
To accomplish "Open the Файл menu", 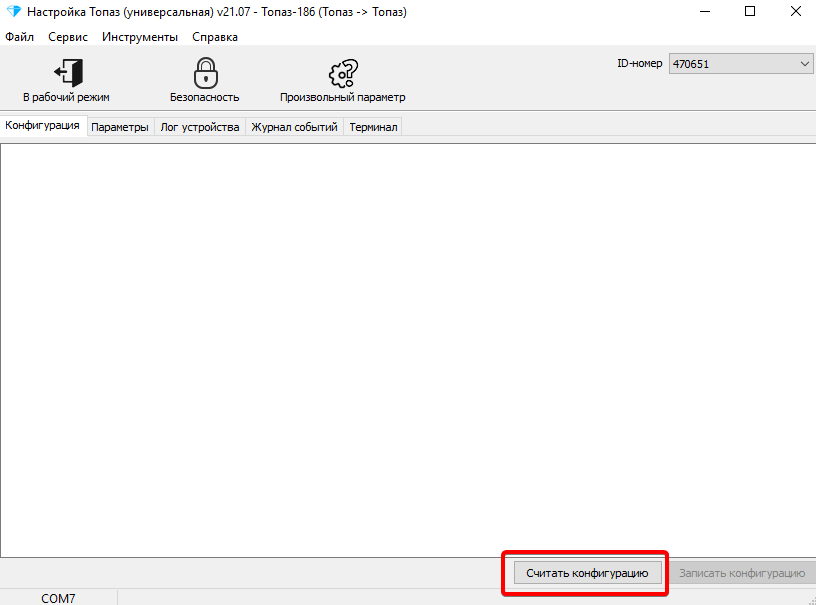I will 19,37.
